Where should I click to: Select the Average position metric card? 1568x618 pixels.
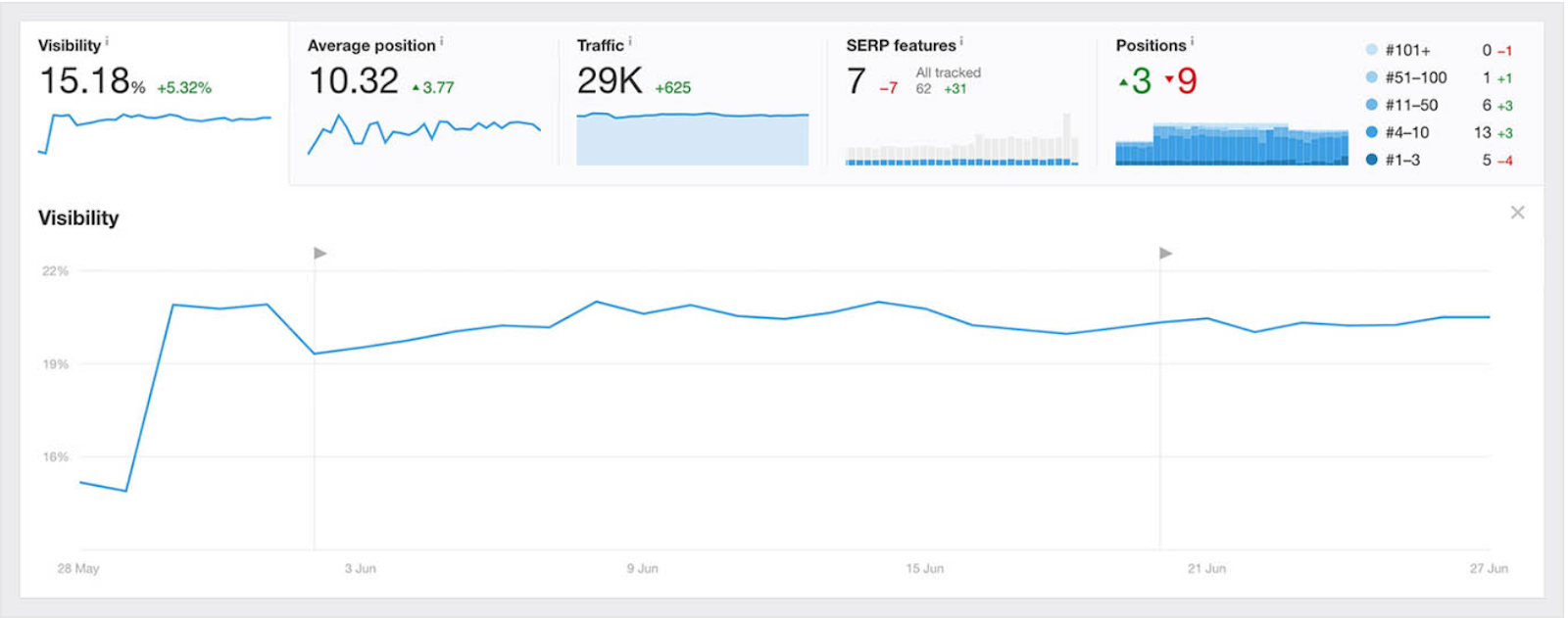[424, 102]
